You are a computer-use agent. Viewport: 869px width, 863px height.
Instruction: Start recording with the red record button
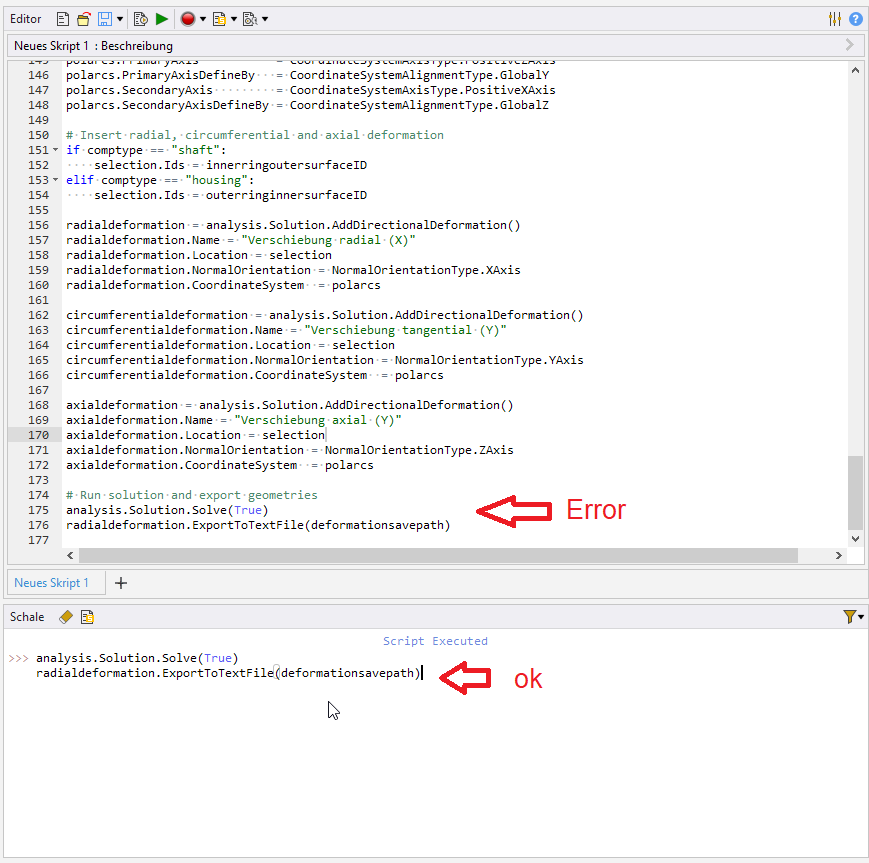188,19
